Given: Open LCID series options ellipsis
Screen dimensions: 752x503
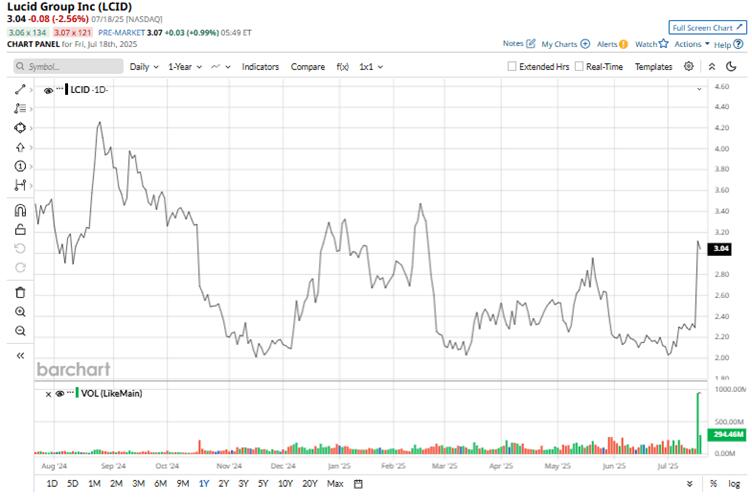Looking at the screenshot, I should point(59,89).
